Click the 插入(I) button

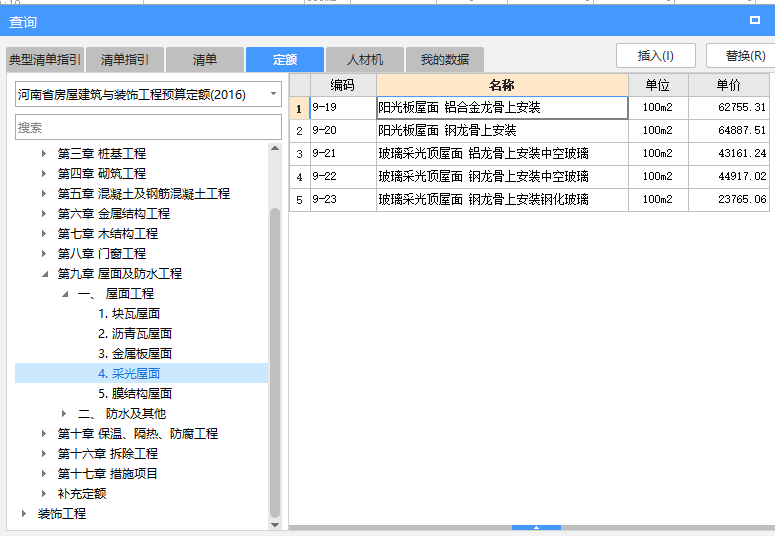(656, 56)
